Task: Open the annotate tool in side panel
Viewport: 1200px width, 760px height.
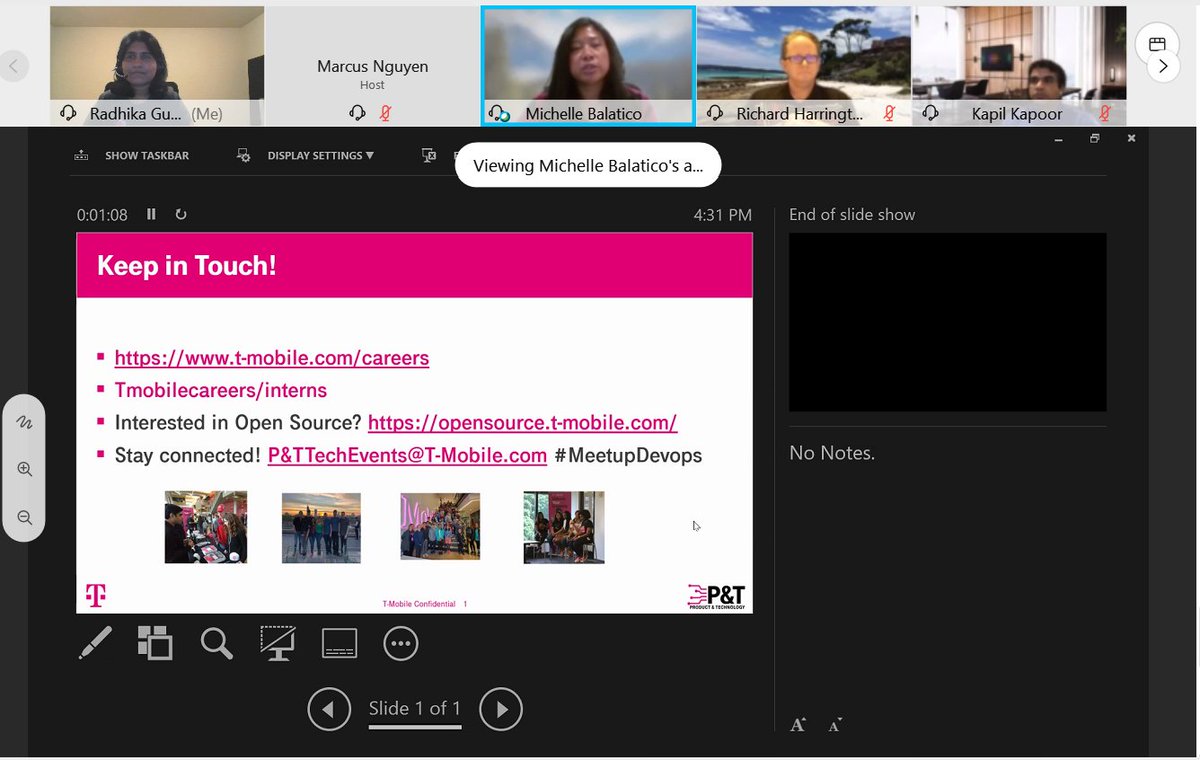Action: point(25,422)
